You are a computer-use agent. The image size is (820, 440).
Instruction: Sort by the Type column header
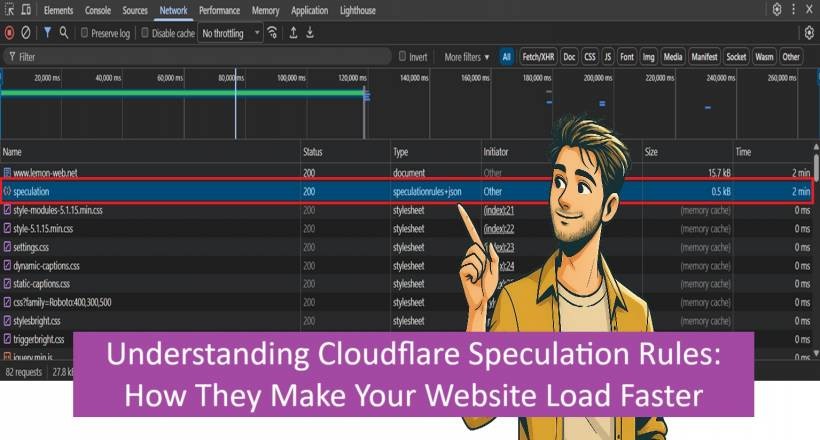coord(436,152)
